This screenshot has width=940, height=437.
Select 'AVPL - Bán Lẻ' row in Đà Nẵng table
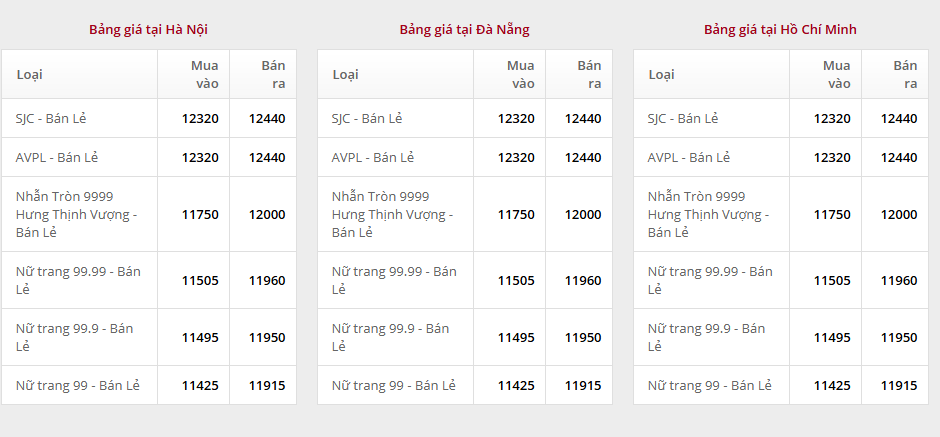point(372,157)
